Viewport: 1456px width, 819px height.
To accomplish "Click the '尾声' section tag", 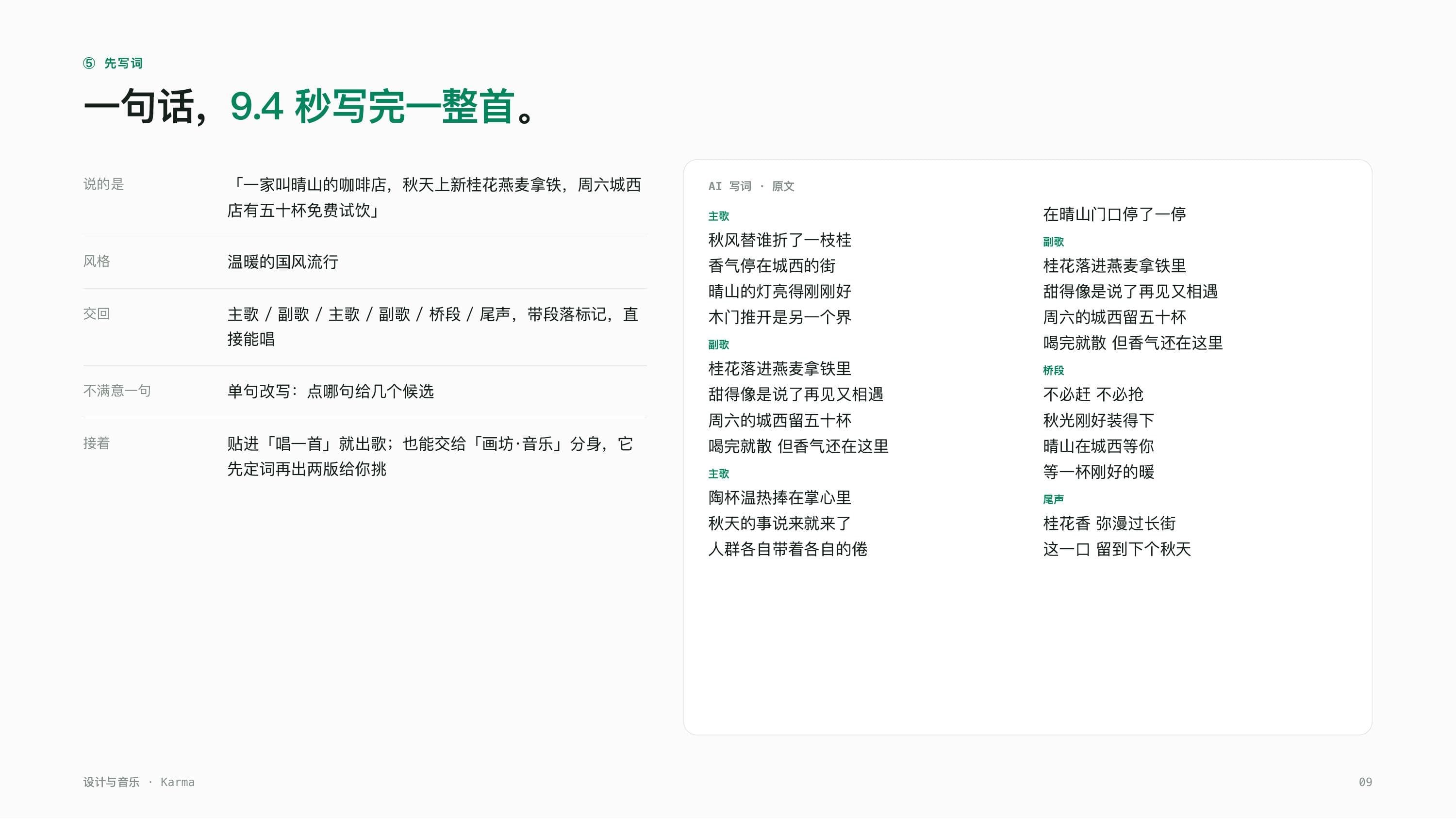I will tap(1054, 499).
